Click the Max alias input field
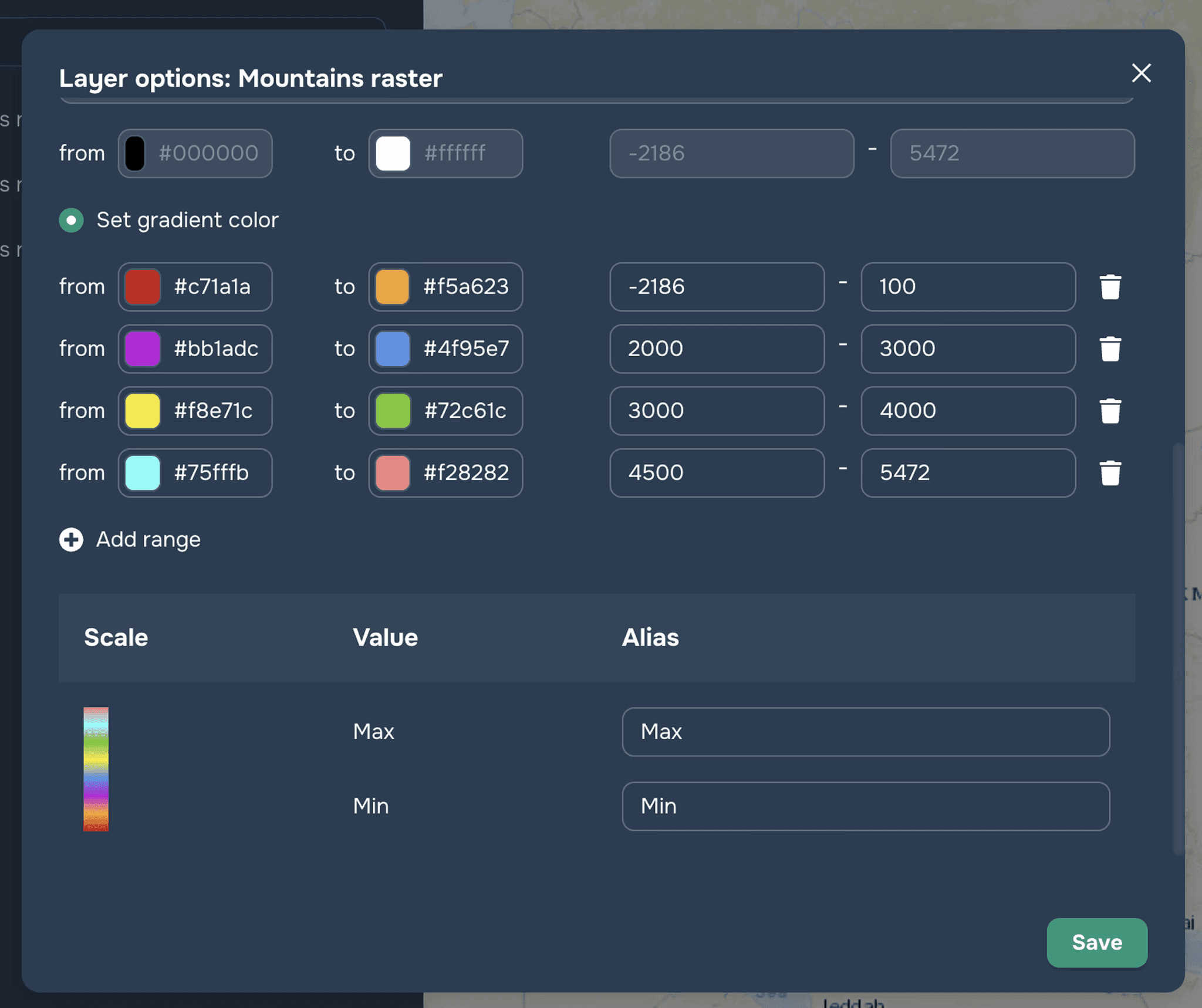Screen dimensions: 1202x1008 tap(865, 732)
